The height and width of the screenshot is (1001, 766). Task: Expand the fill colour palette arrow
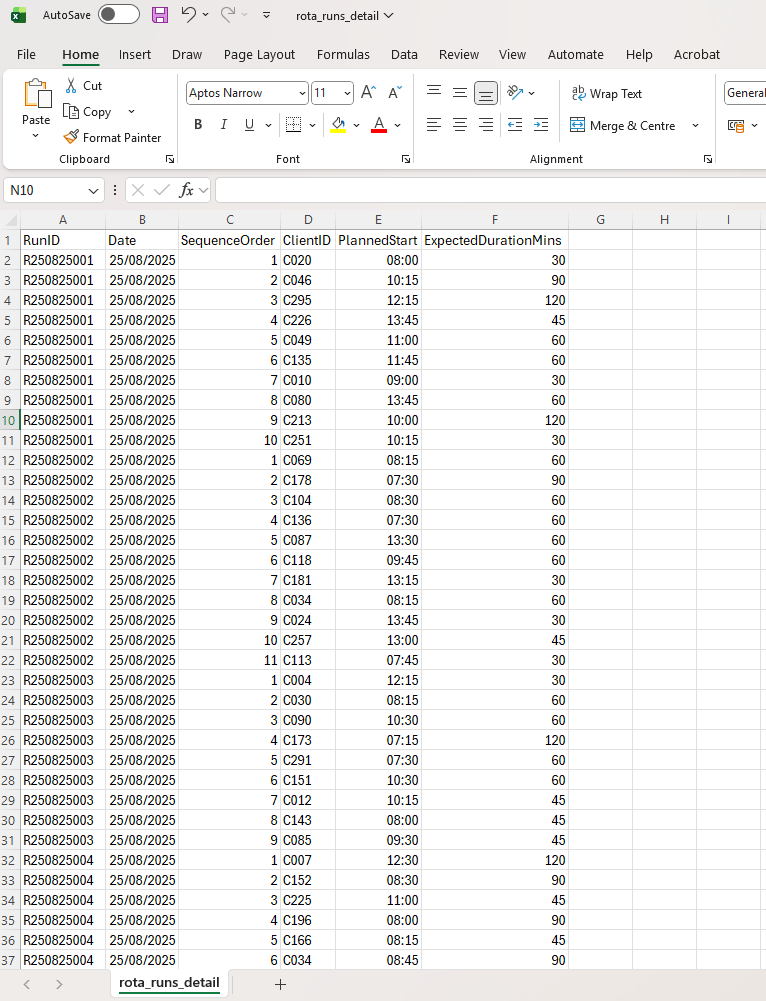[356, 125]
